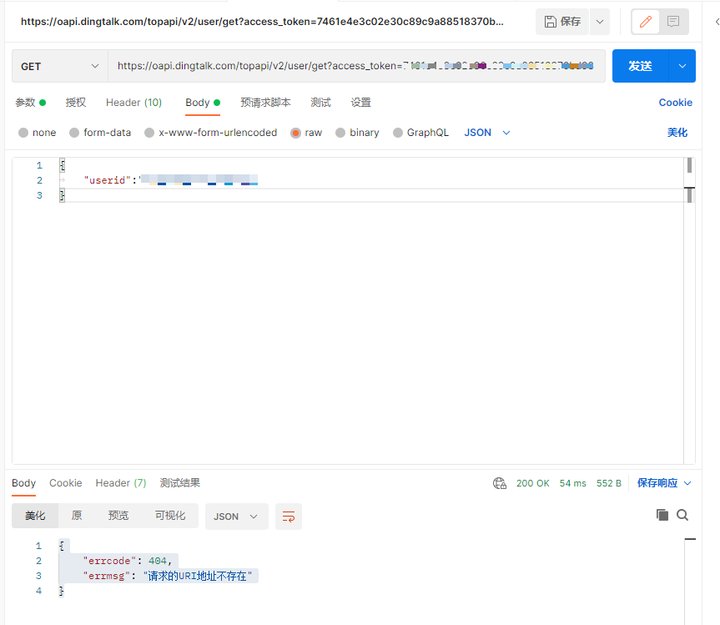Image resolution: width=720 pixels, height=625 pixels.
Task: Open the 设置 settings tab
Action: point(361,102)
